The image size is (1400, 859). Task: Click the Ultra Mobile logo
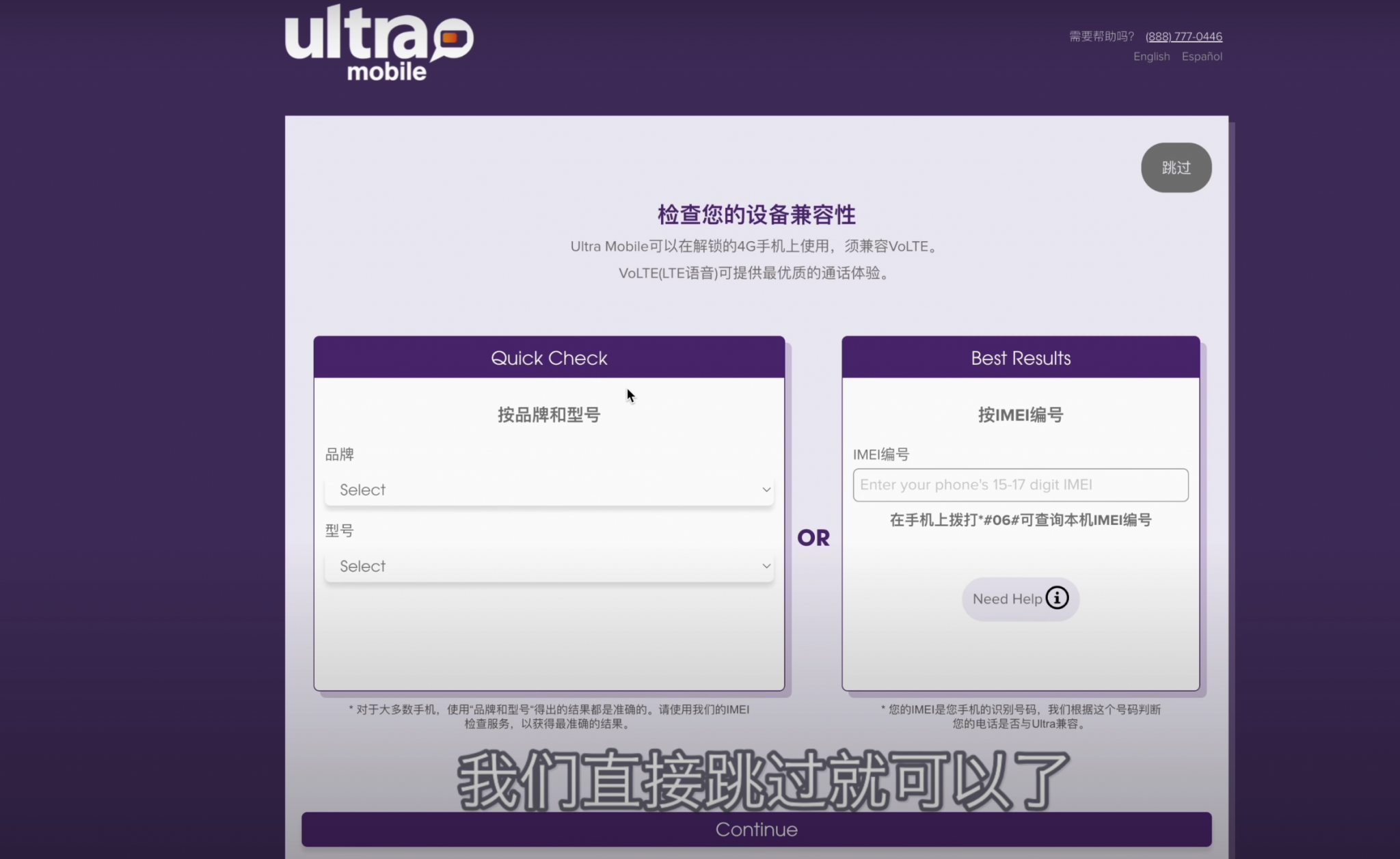pyautogui.click(x=379, y=44)
